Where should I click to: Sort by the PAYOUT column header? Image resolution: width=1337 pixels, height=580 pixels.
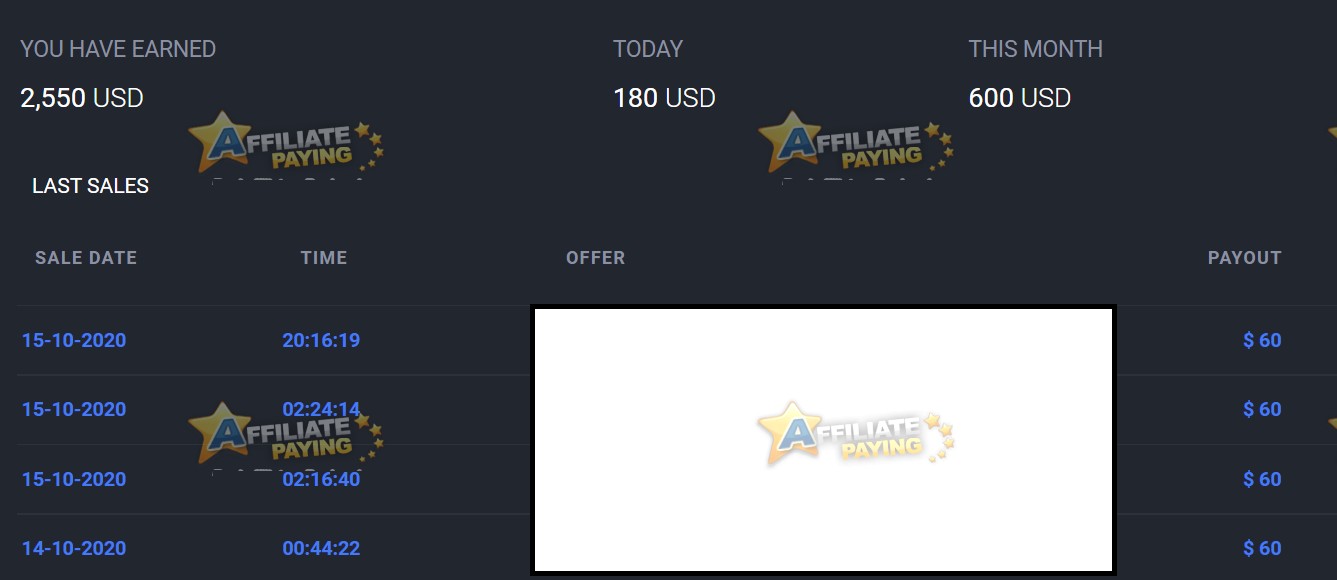(x=1244, y=257)
